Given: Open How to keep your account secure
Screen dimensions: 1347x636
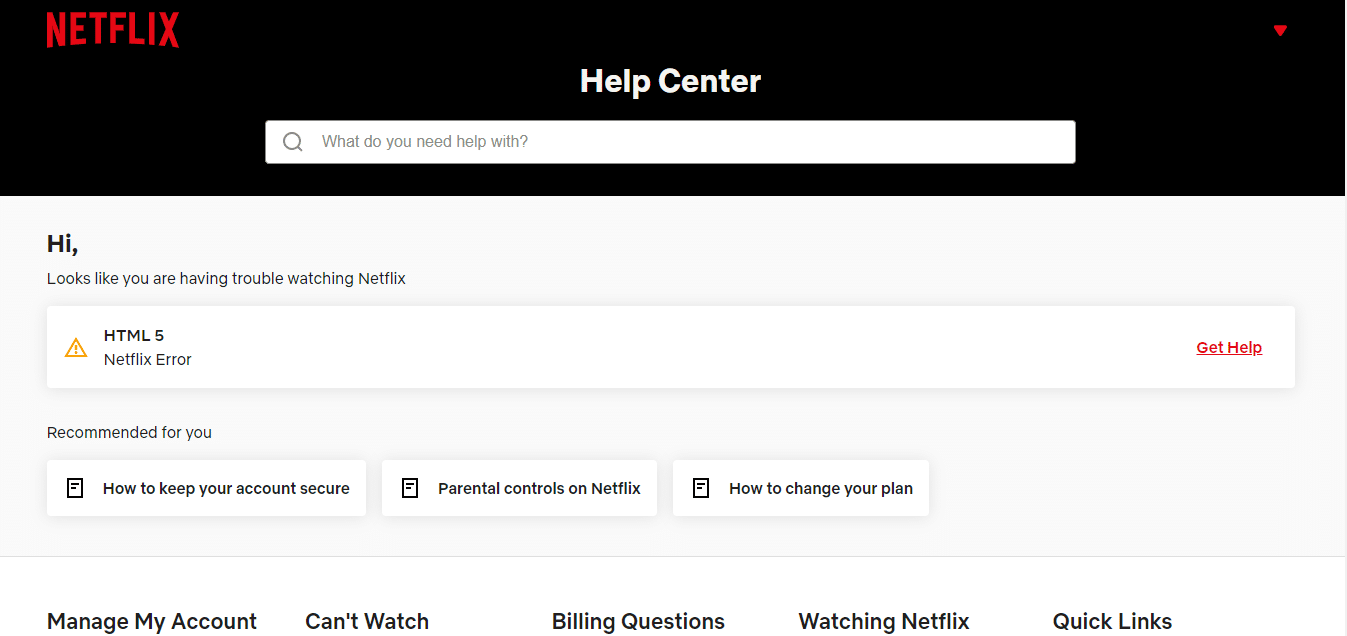Looking at the screenshot, I should [x=206, y=488].
